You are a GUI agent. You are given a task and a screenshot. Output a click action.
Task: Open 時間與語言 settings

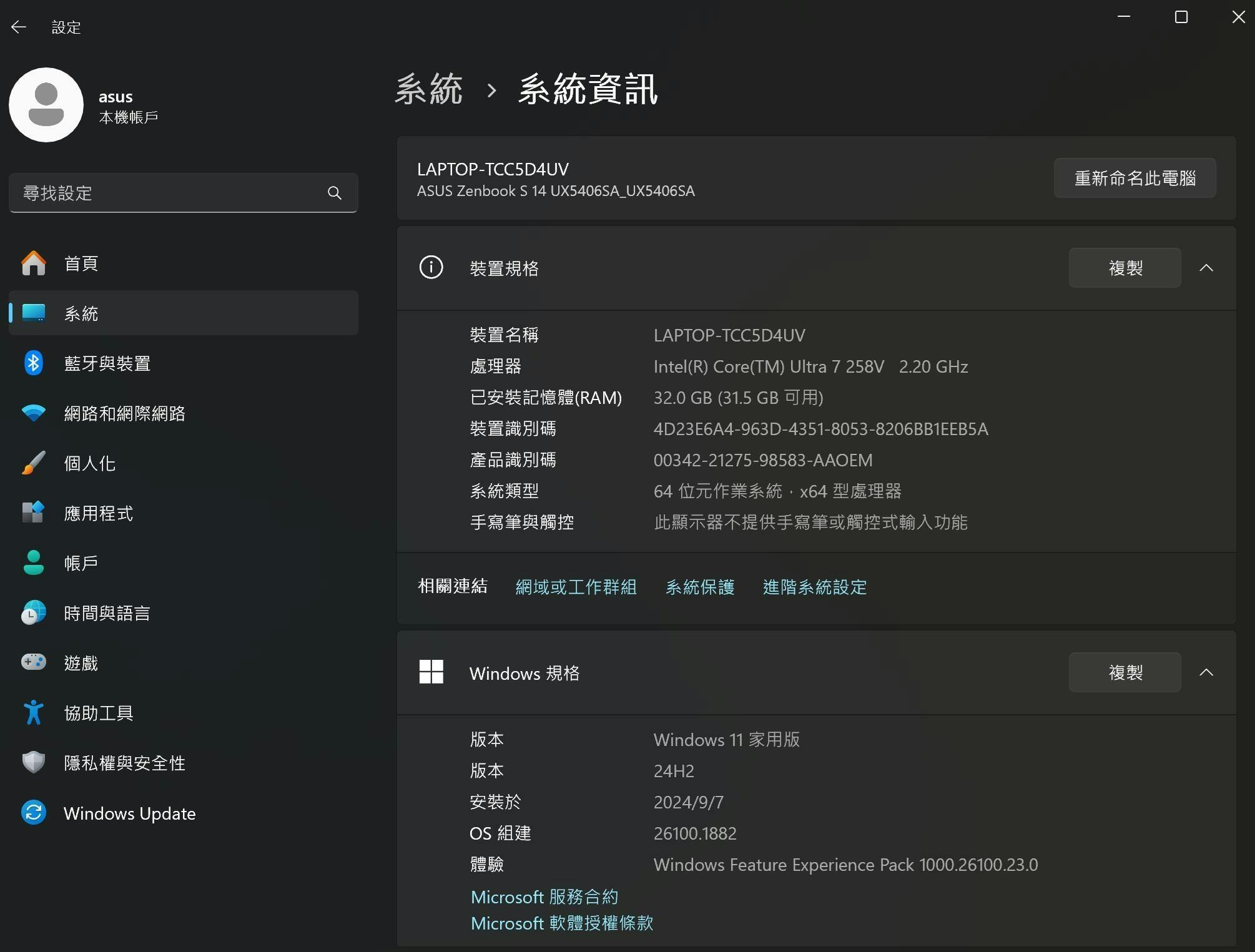pyautogui.click(x=184, y=612)
